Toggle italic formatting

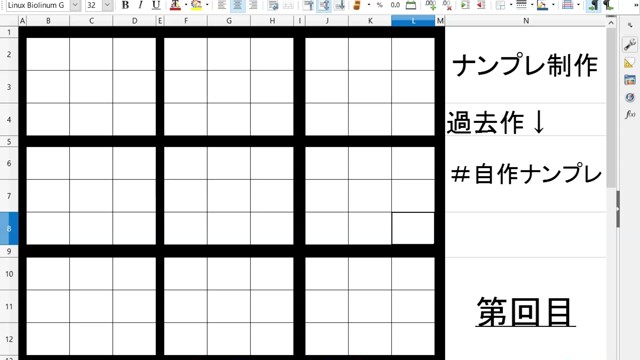point(140,5)
